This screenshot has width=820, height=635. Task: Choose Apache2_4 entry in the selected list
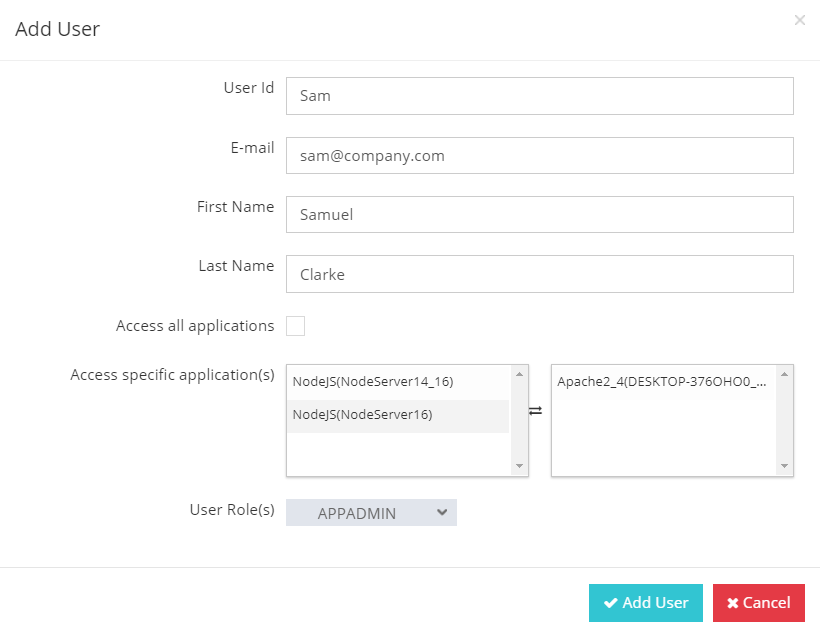661,381
